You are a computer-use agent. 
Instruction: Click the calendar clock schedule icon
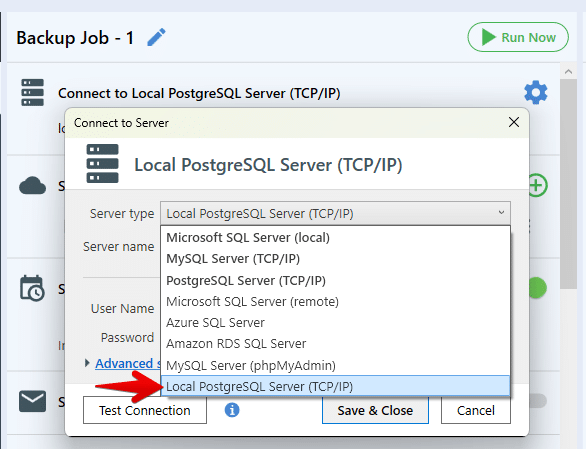(32, 288)
